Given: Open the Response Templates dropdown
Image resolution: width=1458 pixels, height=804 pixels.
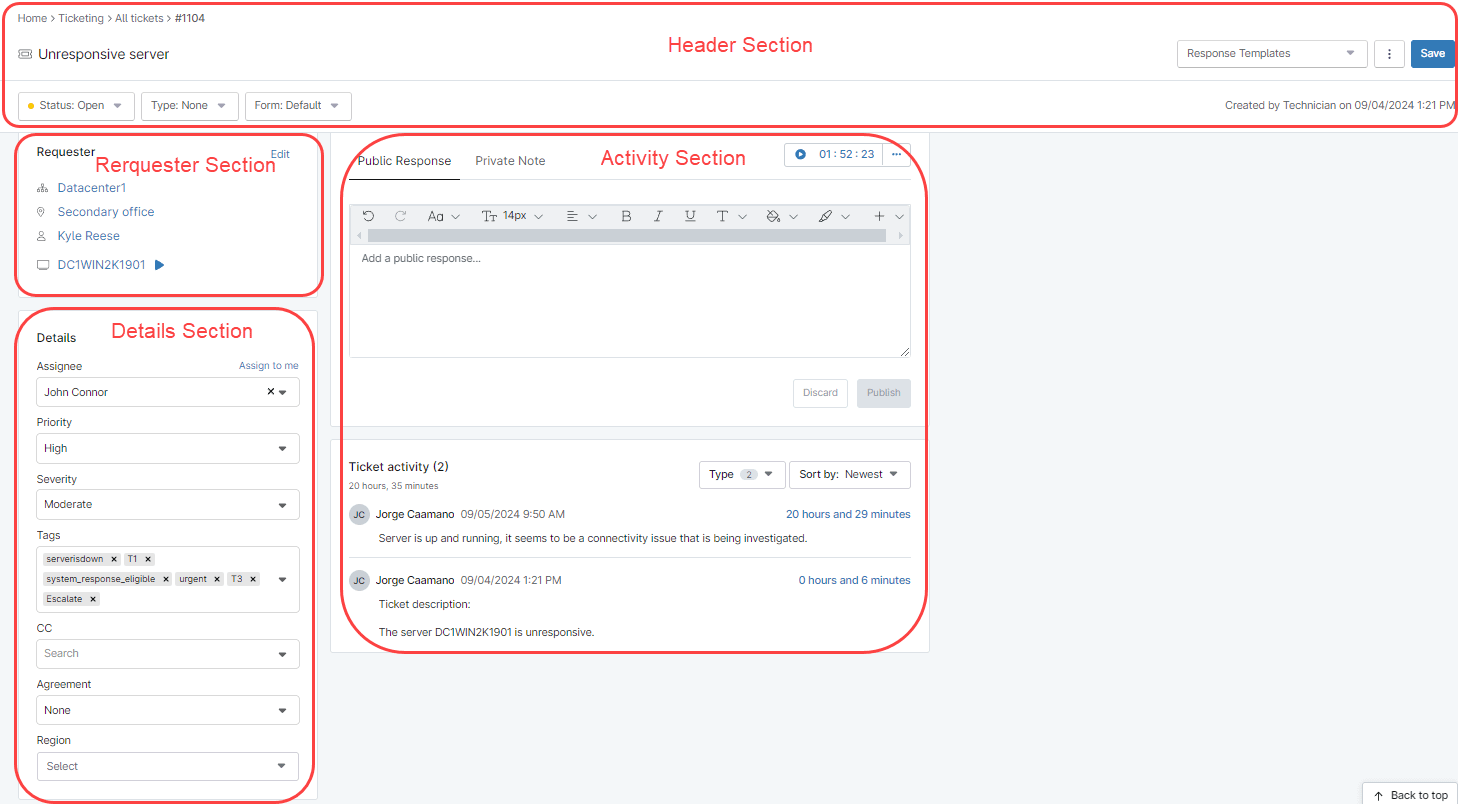Looking at the screenshot, I should pyautogui.click(x=1271, y=54).
